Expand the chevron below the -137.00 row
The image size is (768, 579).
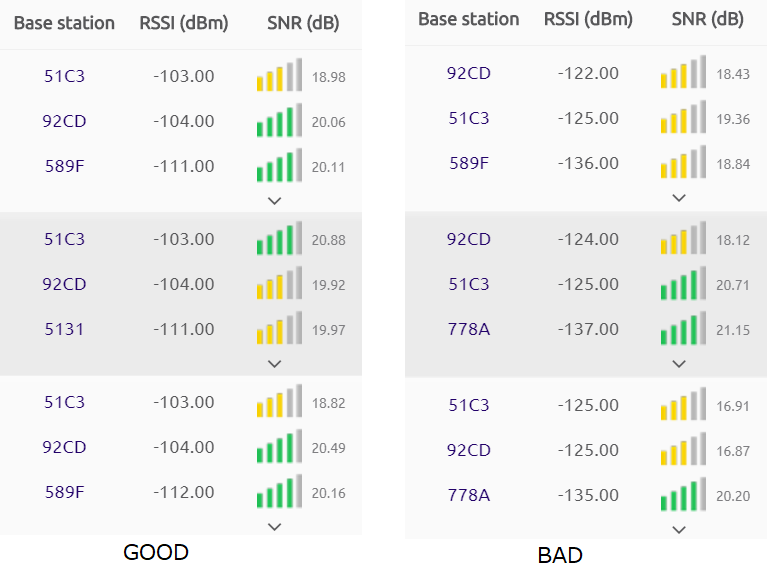(x=679, y=363)
